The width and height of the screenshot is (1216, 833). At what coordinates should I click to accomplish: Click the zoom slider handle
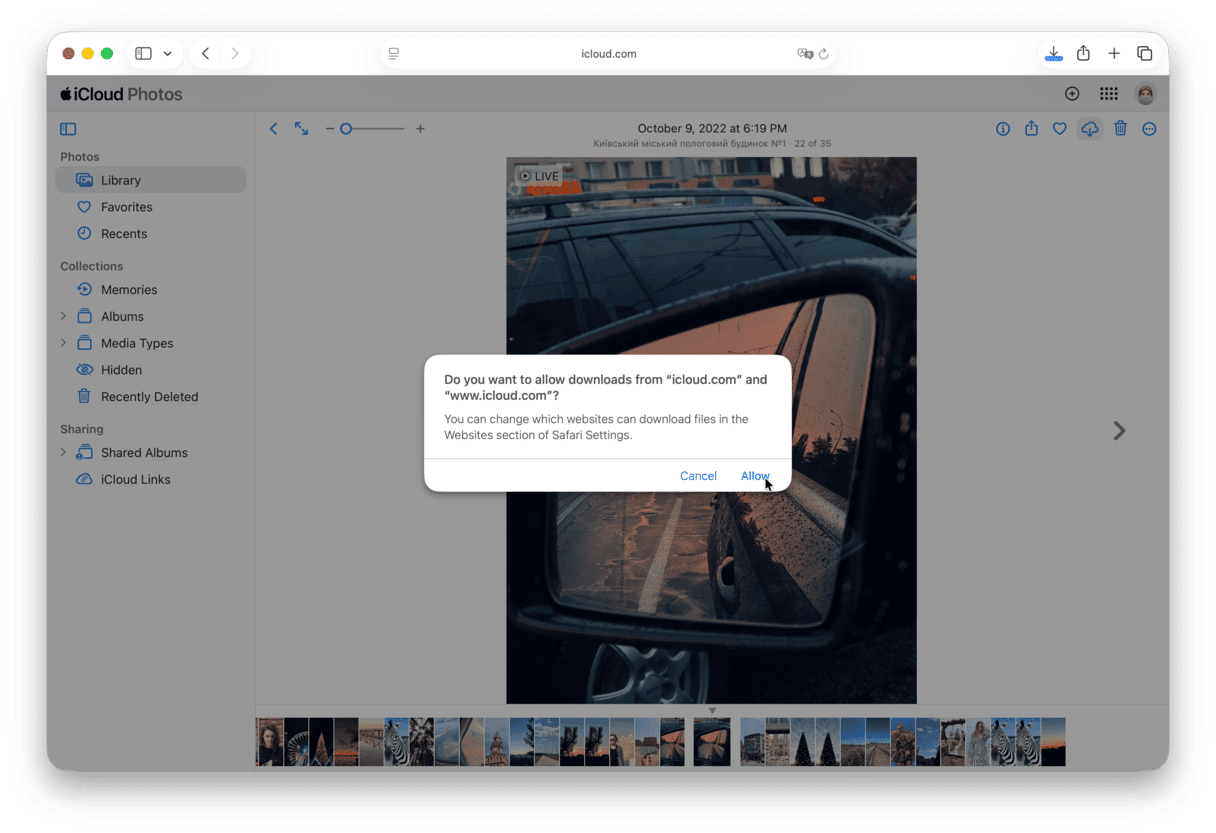click(x=346, y=129)
